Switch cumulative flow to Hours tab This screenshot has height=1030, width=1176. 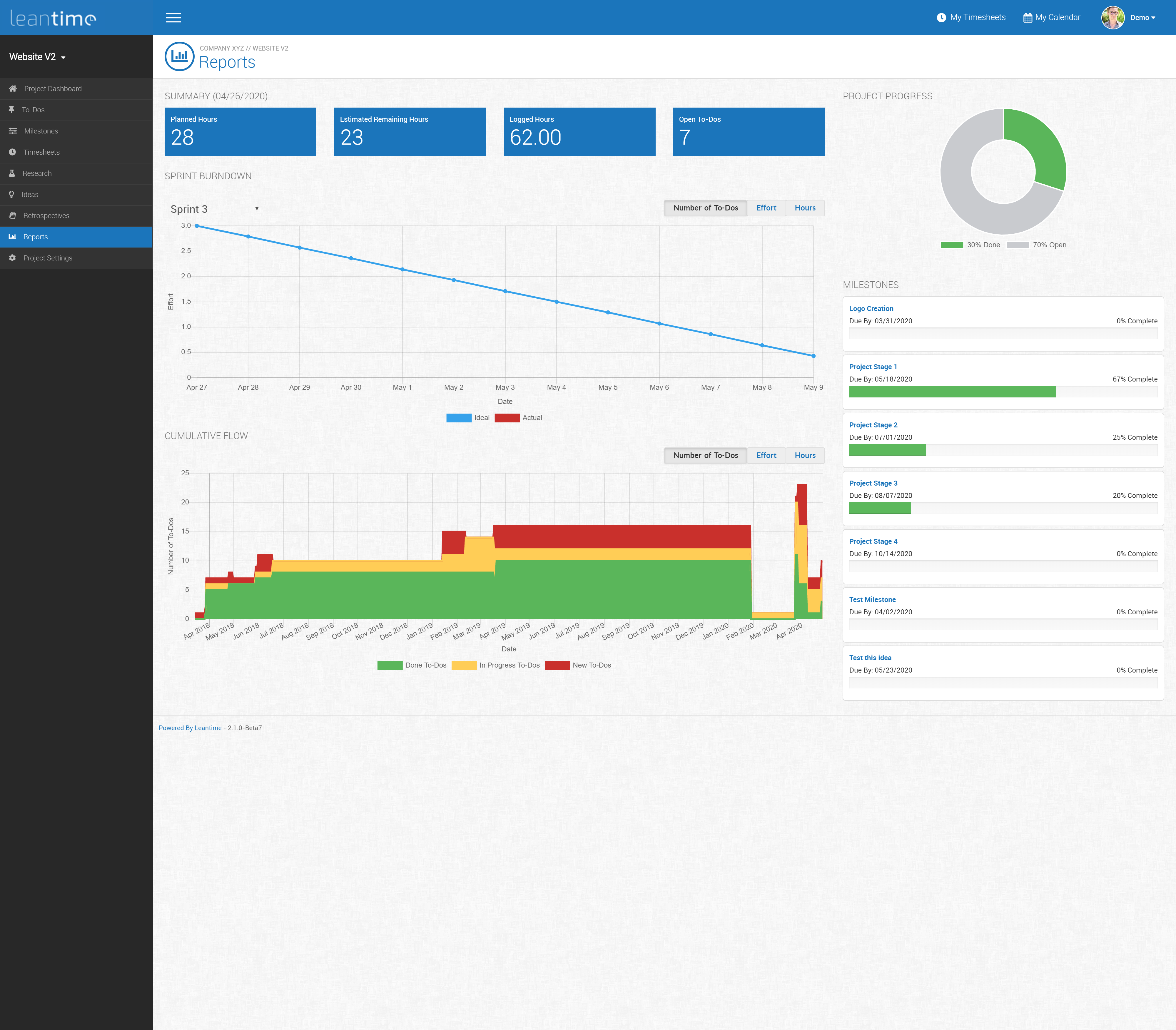(x=805, y=455)
